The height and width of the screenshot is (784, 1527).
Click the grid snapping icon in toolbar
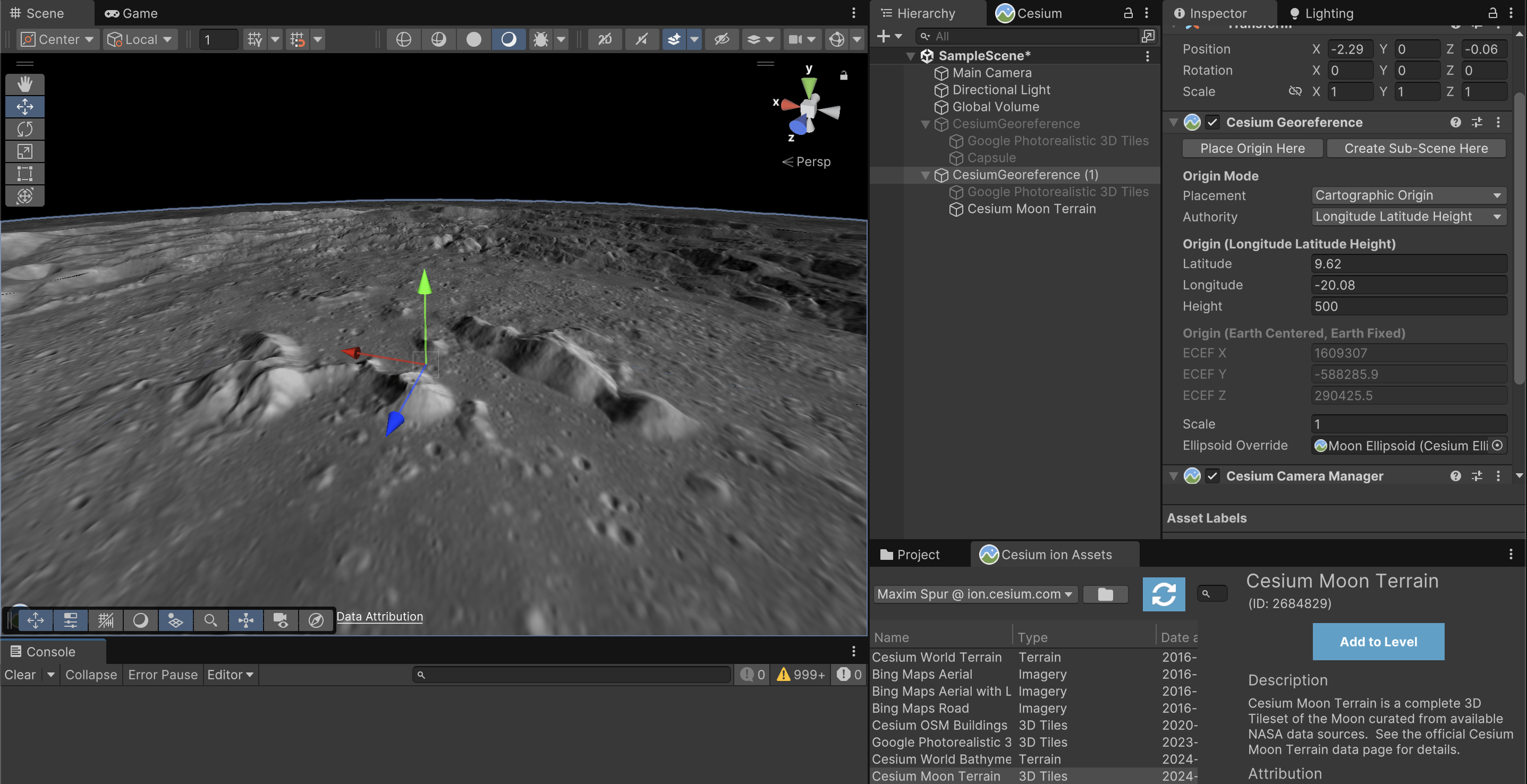[255, 40]
